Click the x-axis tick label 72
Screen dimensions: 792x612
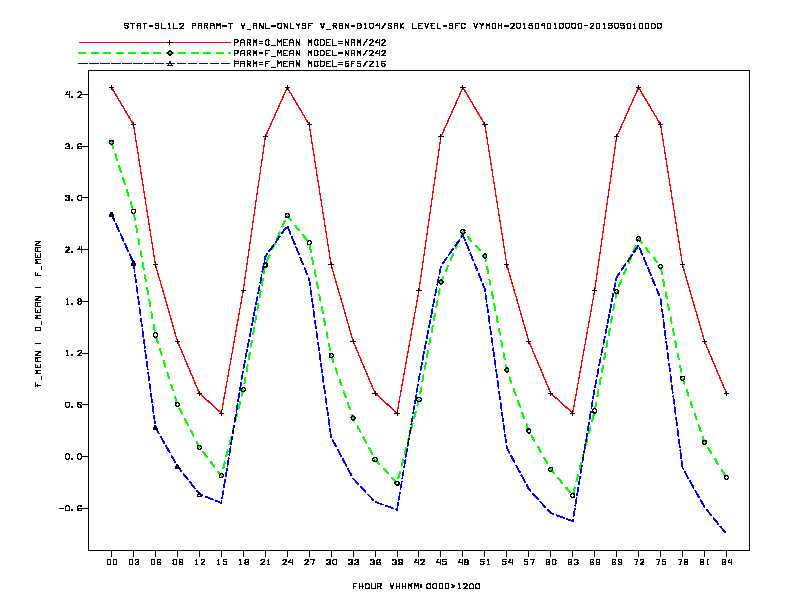(x=638, y=562)
